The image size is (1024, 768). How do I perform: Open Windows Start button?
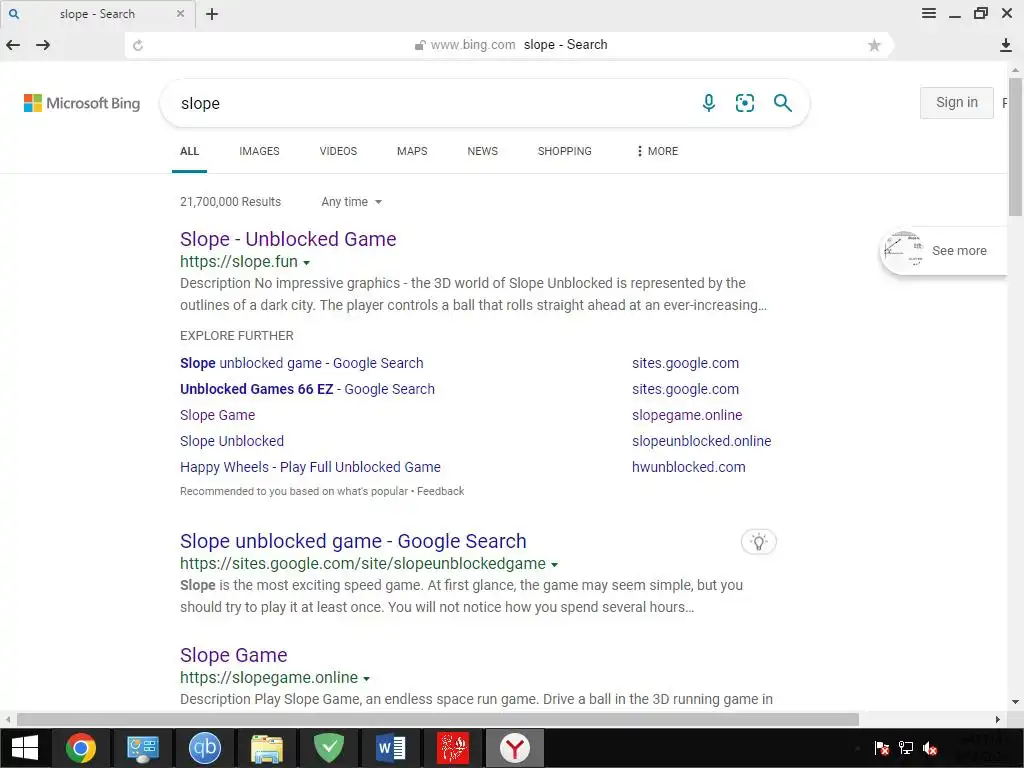tap(25, 748)
